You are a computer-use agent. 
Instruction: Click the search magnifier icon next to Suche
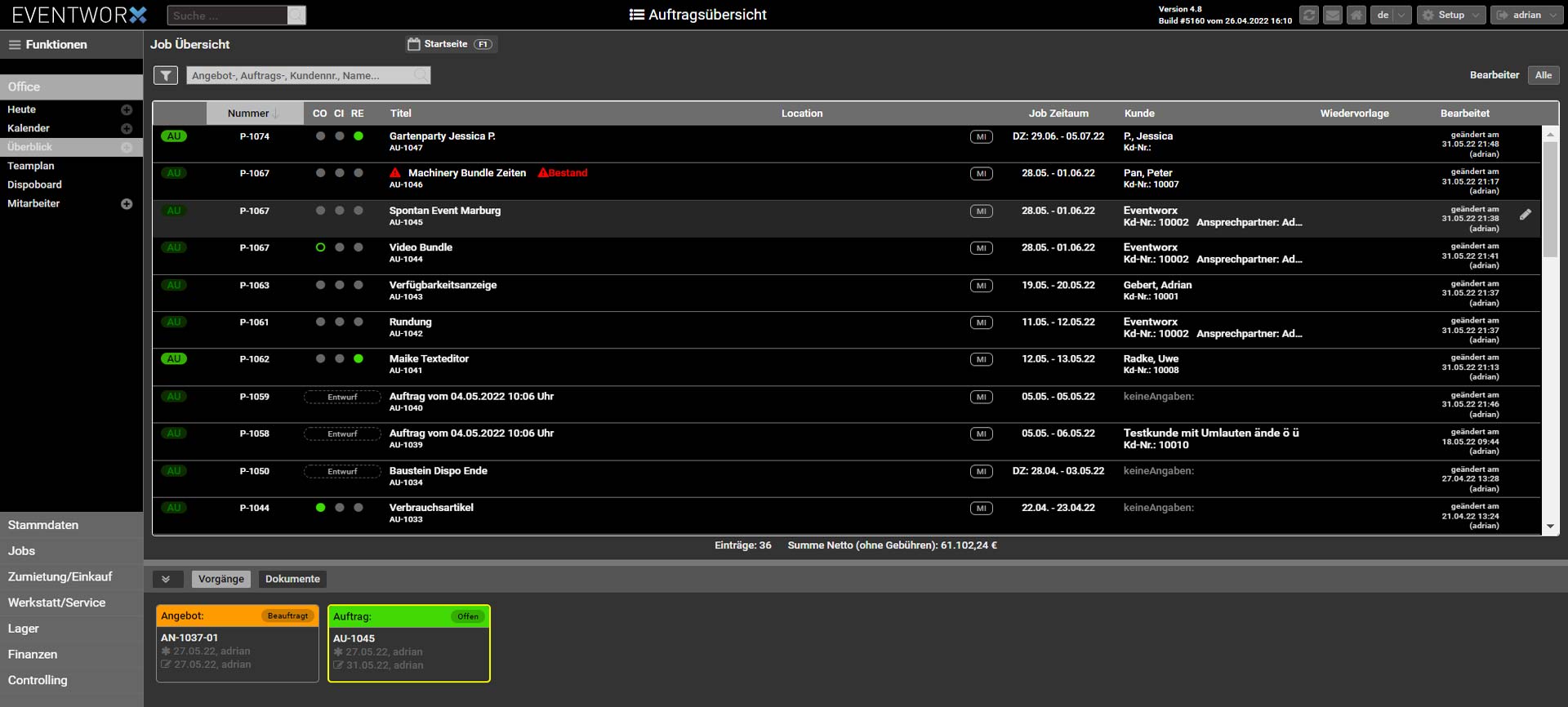pos(296,16)
